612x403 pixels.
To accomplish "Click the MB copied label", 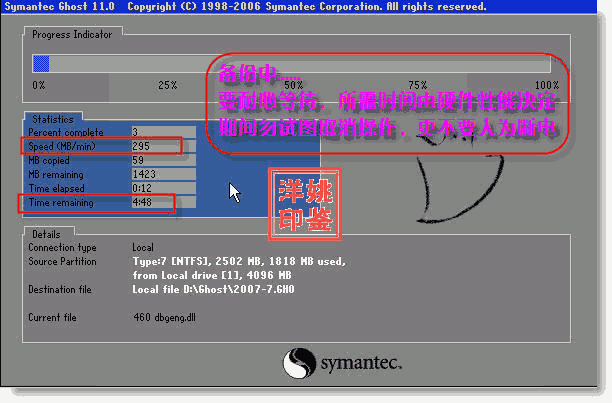I will click(49, 160).
